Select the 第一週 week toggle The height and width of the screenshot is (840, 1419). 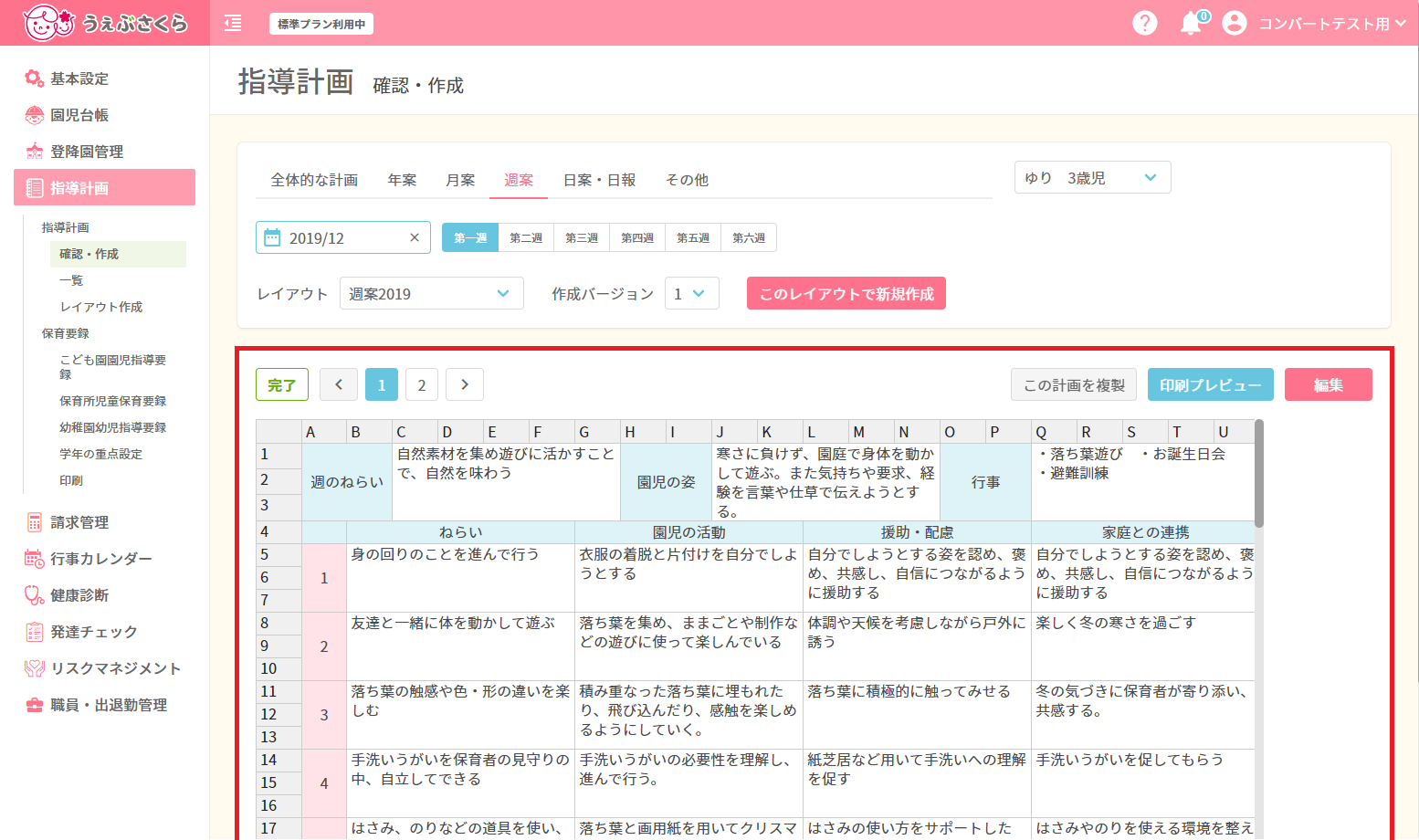470,237
